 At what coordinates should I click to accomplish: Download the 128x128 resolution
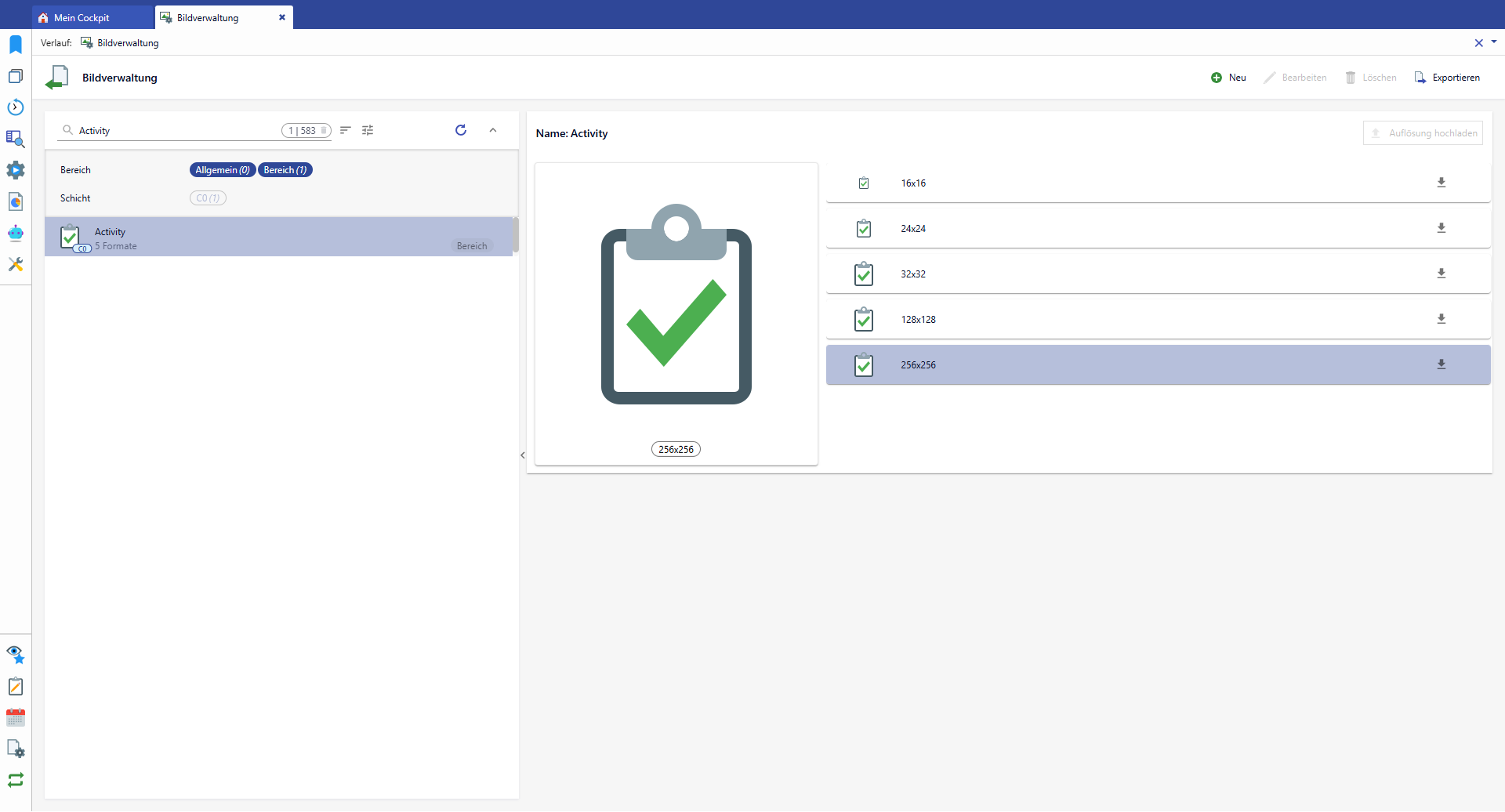click(x=1441, y=319)
